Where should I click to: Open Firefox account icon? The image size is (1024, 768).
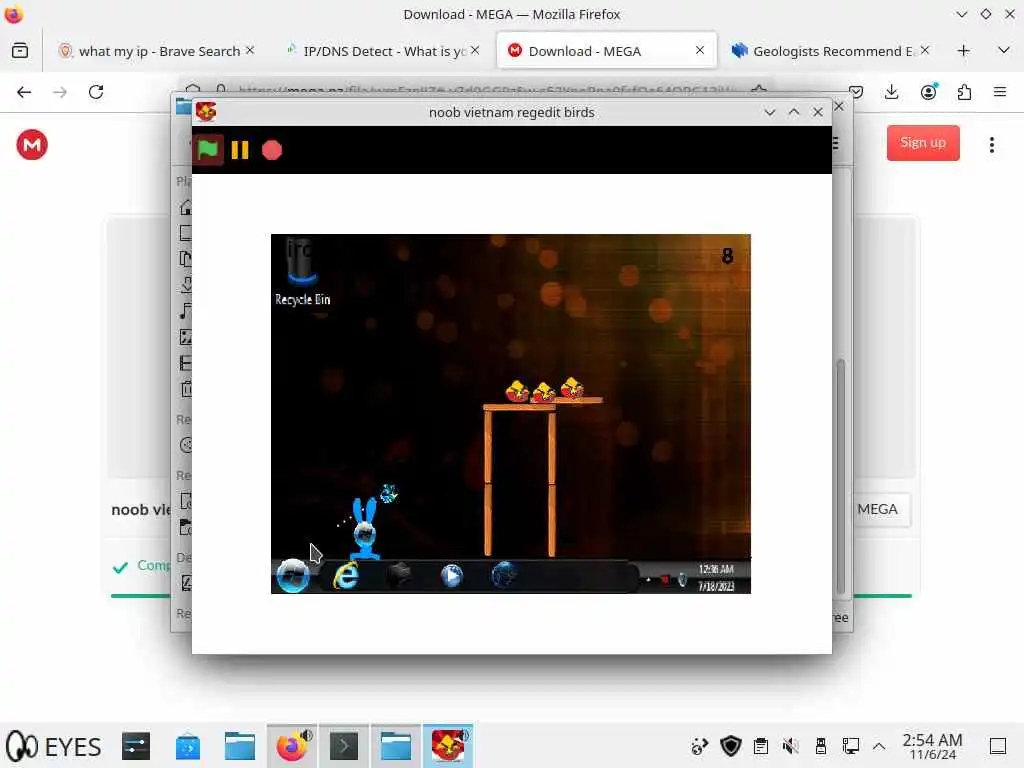[928, 92]
